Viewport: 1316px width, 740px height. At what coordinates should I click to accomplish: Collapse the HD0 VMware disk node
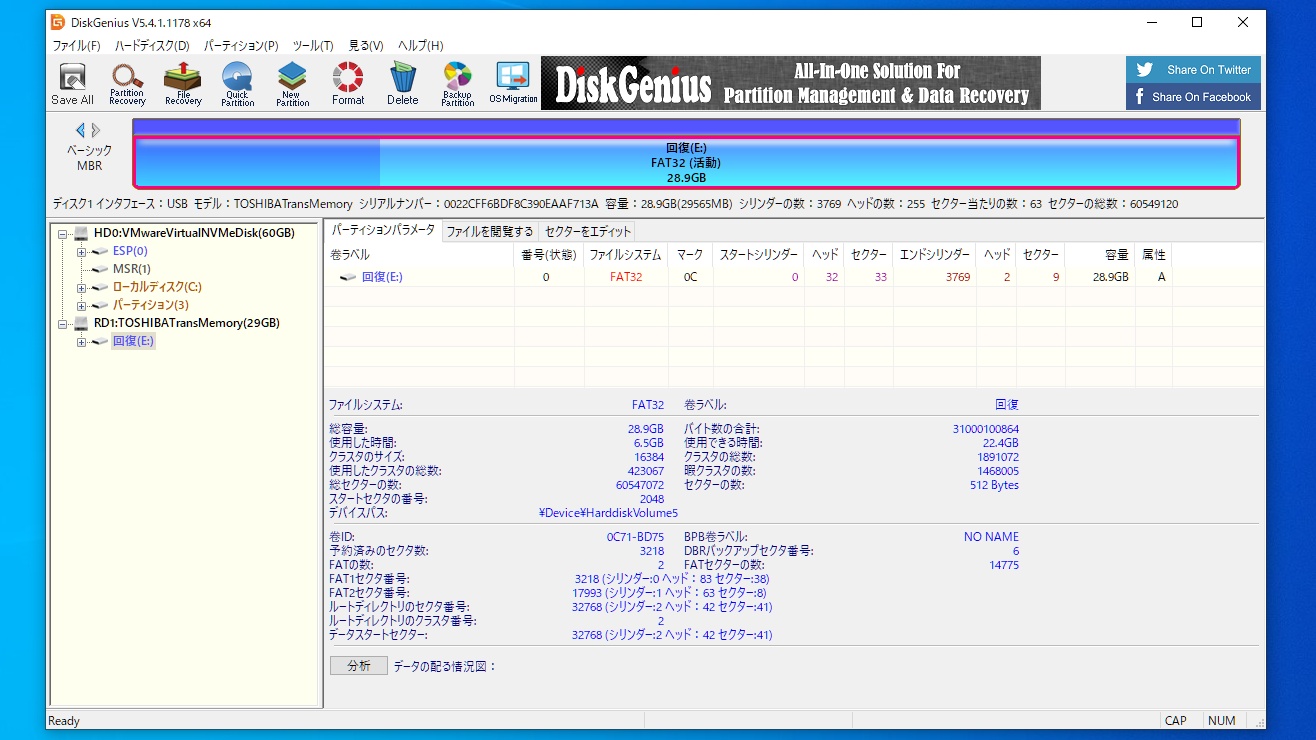63,233
